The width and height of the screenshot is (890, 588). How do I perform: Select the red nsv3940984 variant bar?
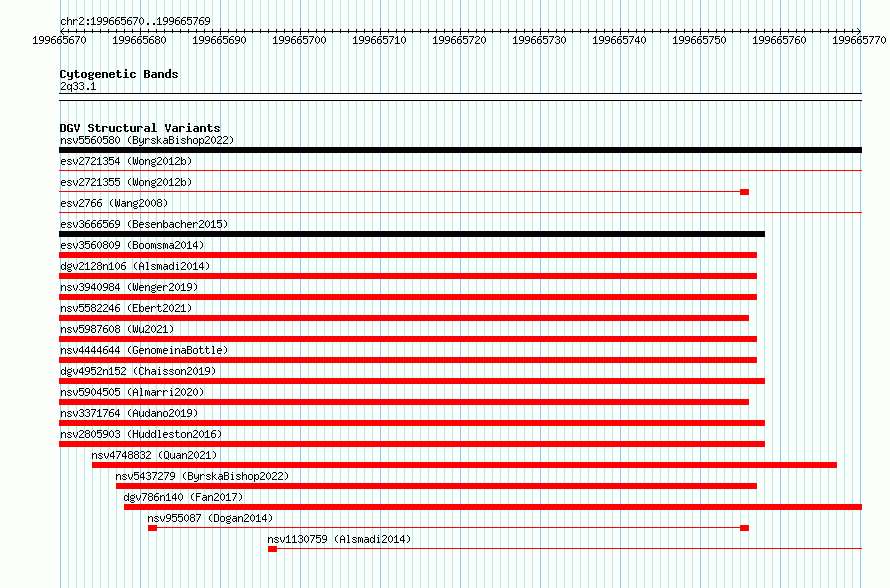pyautogui.click(x=408, y=297)
